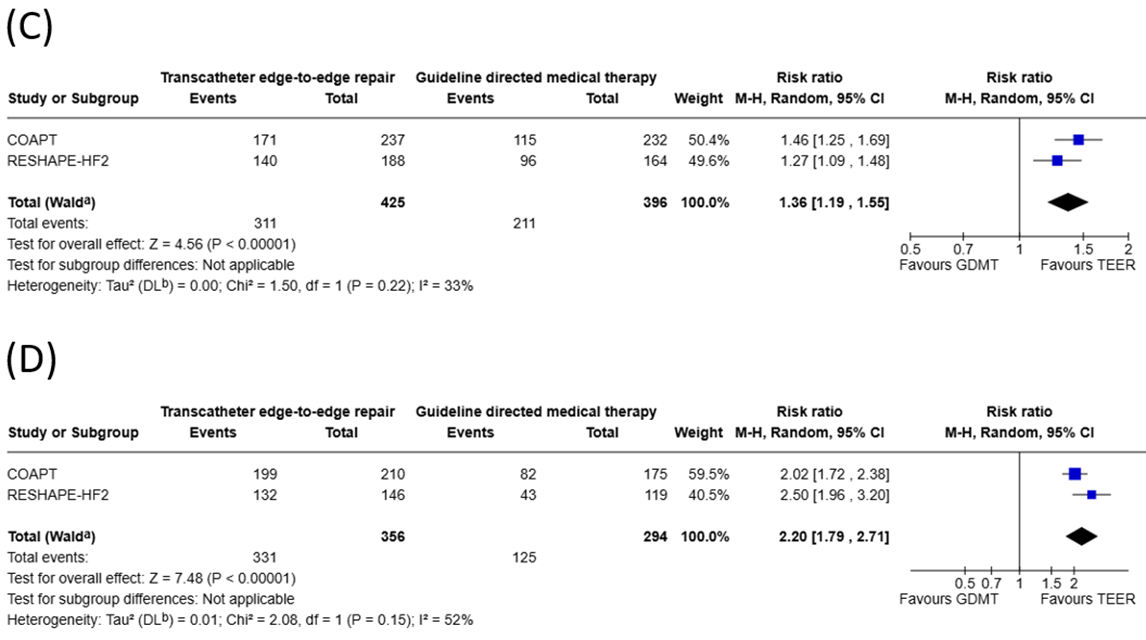The height and width of the screenshot is (640, 1146).
Task: Click the 59.5% weight value
Action: tap(708, 473)
